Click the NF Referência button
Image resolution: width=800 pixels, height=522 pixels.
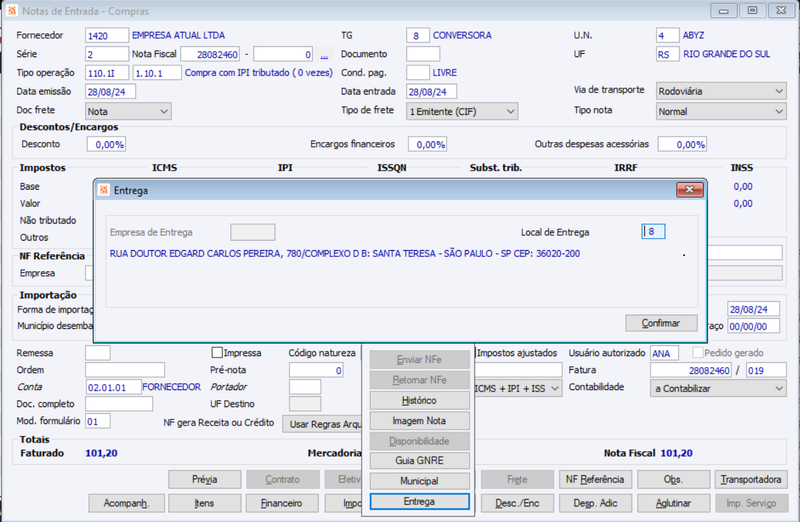point(595,480)
